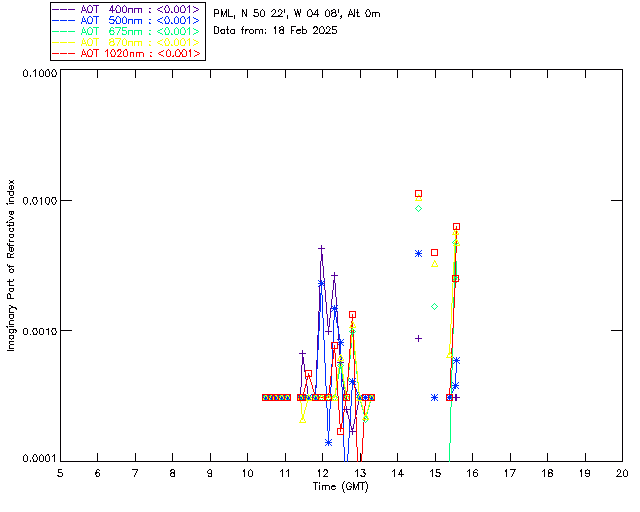Click the PML station location text
The width and height of the screenshot is (640, 512).
tap(297, 14)
